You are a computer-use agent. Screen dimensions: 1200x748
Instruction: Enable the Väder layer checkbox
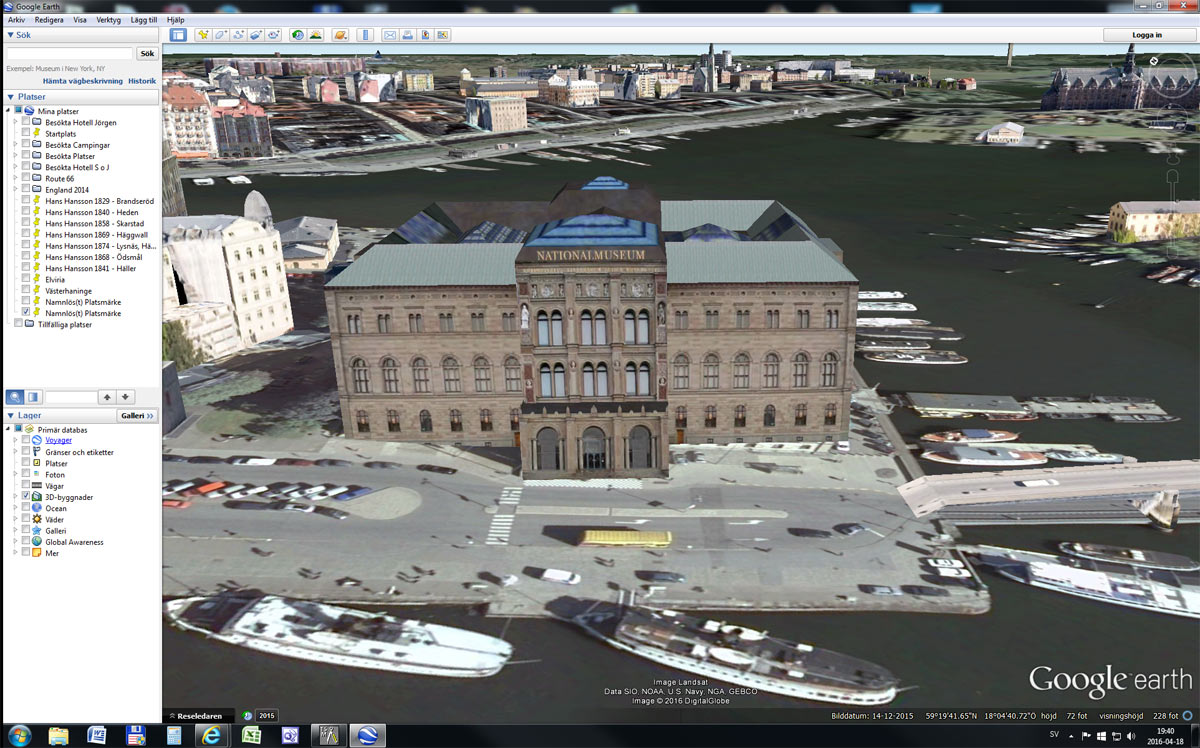(26, 519)
